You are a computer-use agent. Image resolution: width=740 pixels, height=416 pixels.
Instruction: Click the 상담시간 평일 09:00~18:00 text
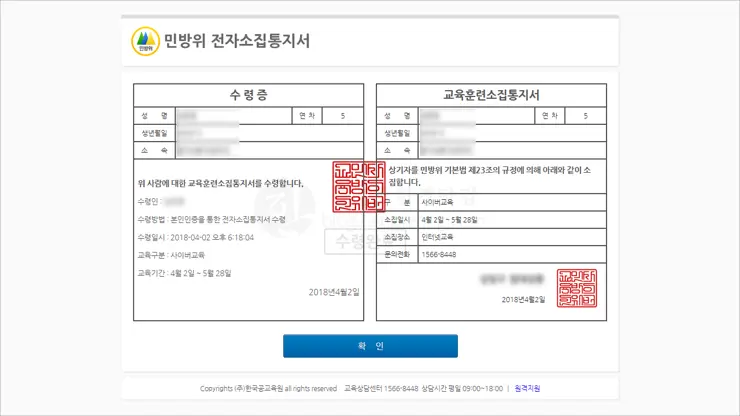tap(462, 389)
